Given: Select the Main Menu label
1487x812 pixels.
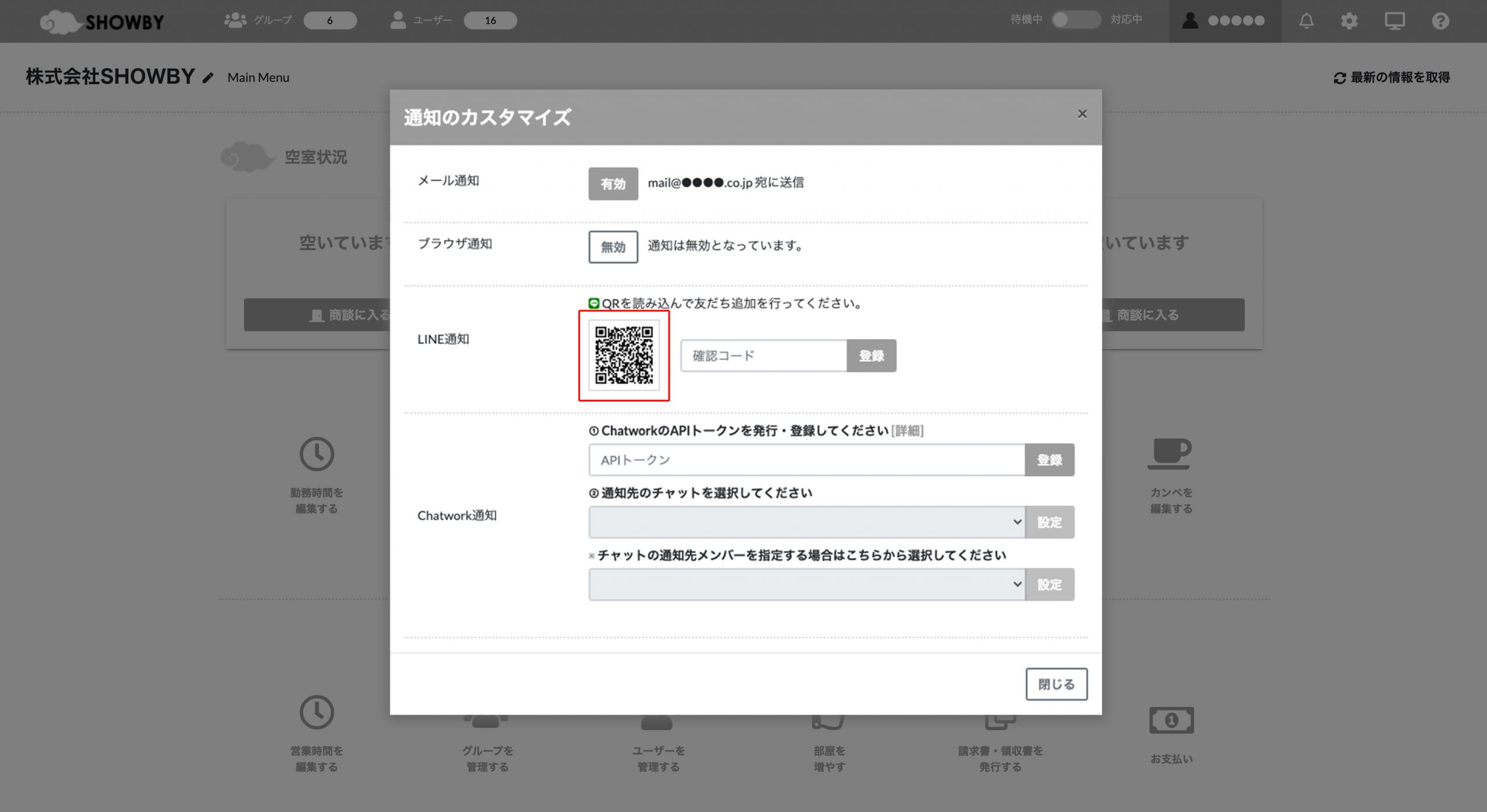Looking at the screenshot, I should [258, 77].
